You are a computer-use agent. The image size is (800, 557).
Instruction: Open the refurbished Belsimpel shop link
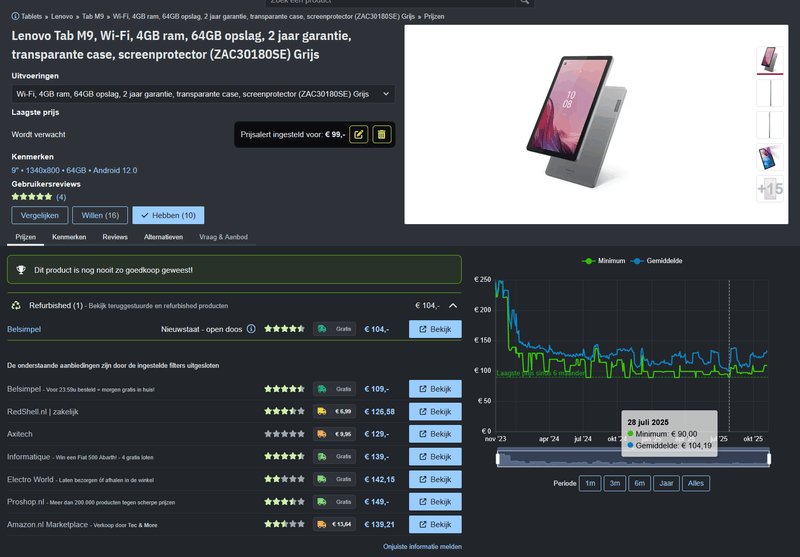point(24,329)
